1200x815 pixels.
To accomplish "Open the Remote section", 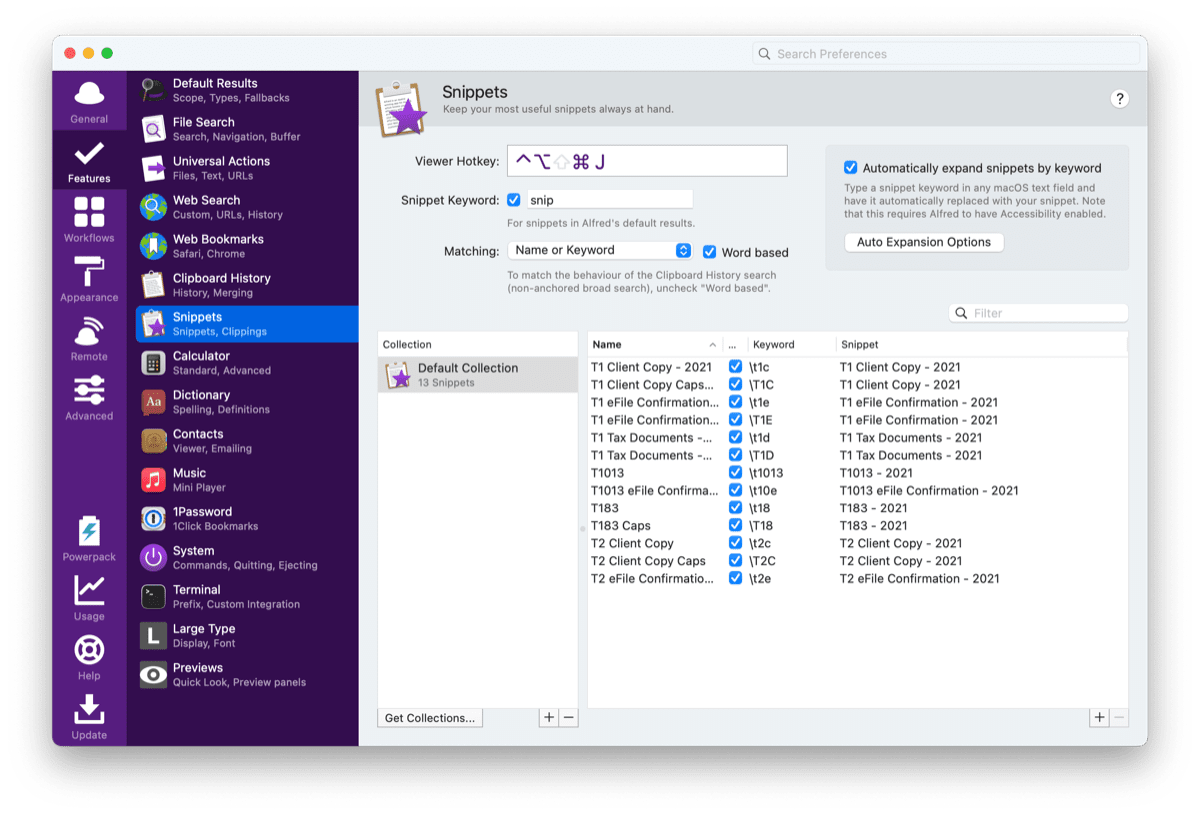I will (x=89, y=339).
